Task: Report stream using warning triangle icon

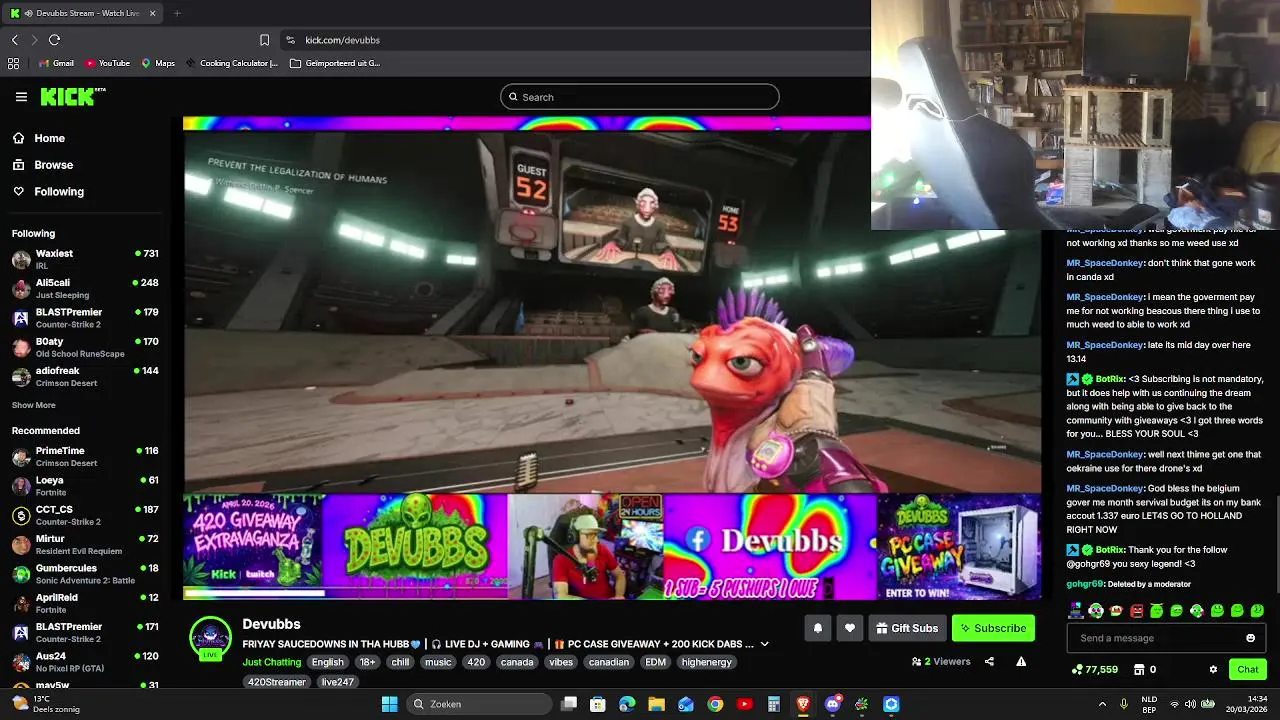Action: pyautogui.click(x=1021, y=661)
